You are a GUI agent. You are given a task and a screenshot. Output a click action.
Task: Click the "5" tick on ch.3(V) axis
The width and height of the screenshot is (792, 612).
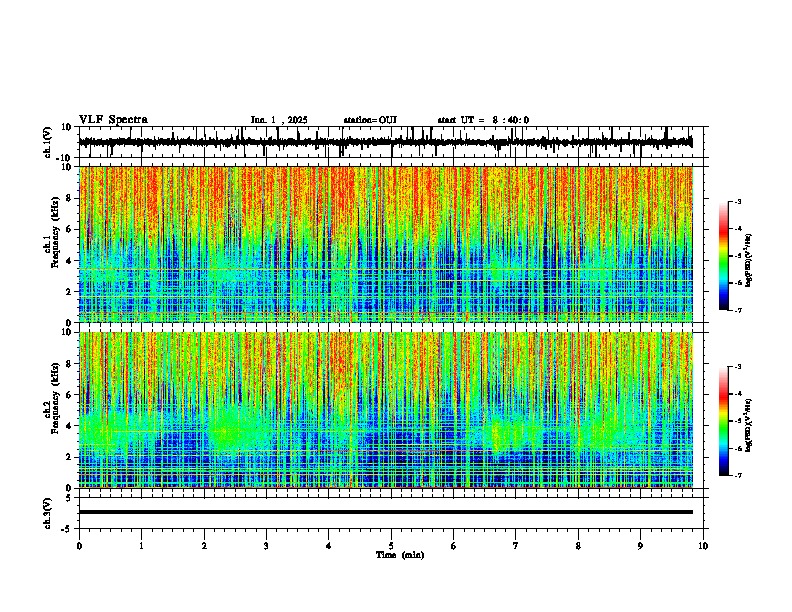coord(70,497)
